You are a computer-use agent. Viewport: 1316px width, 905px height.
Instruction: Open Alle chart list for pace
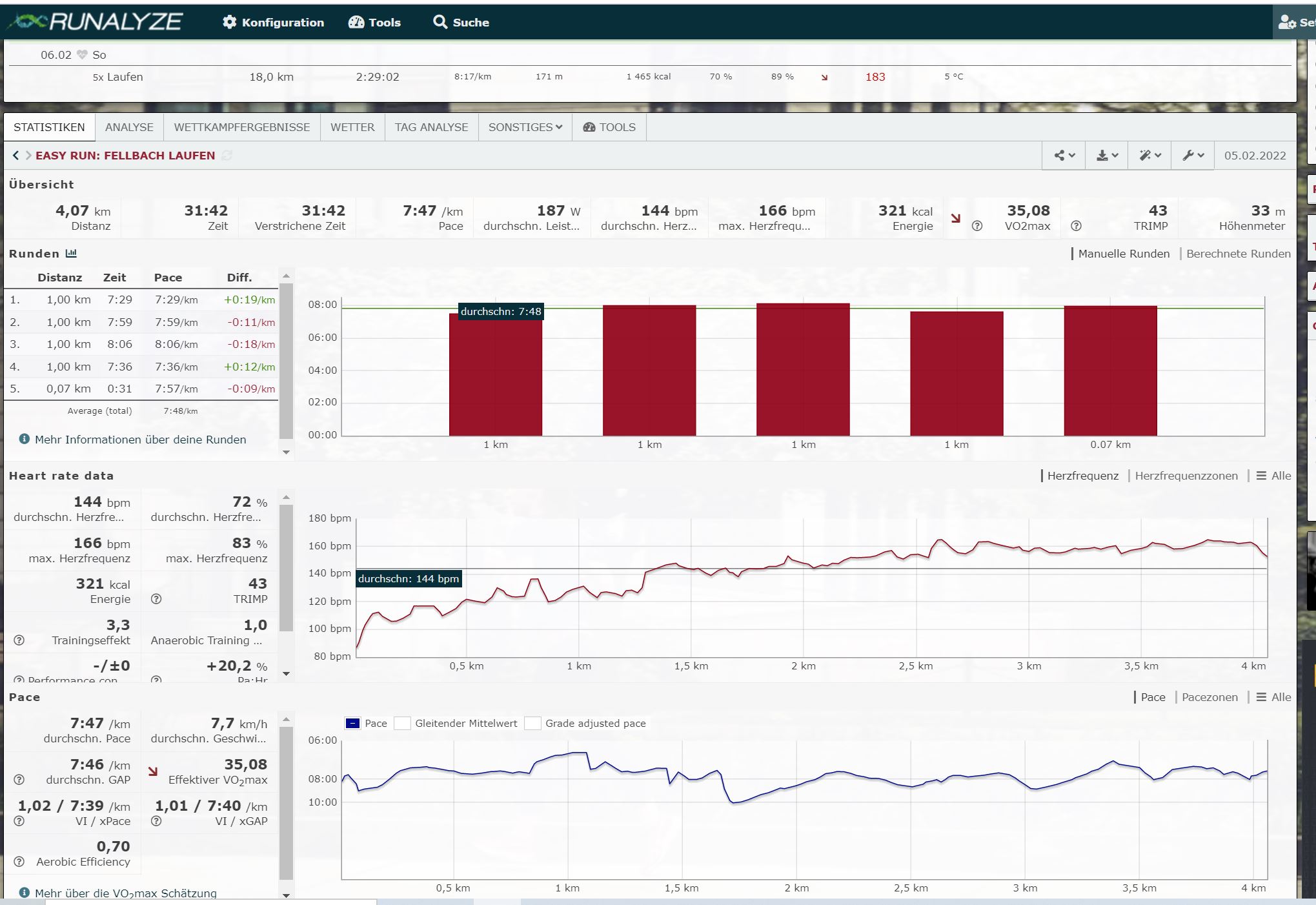pyautogui.click(x=1273, y=697)
